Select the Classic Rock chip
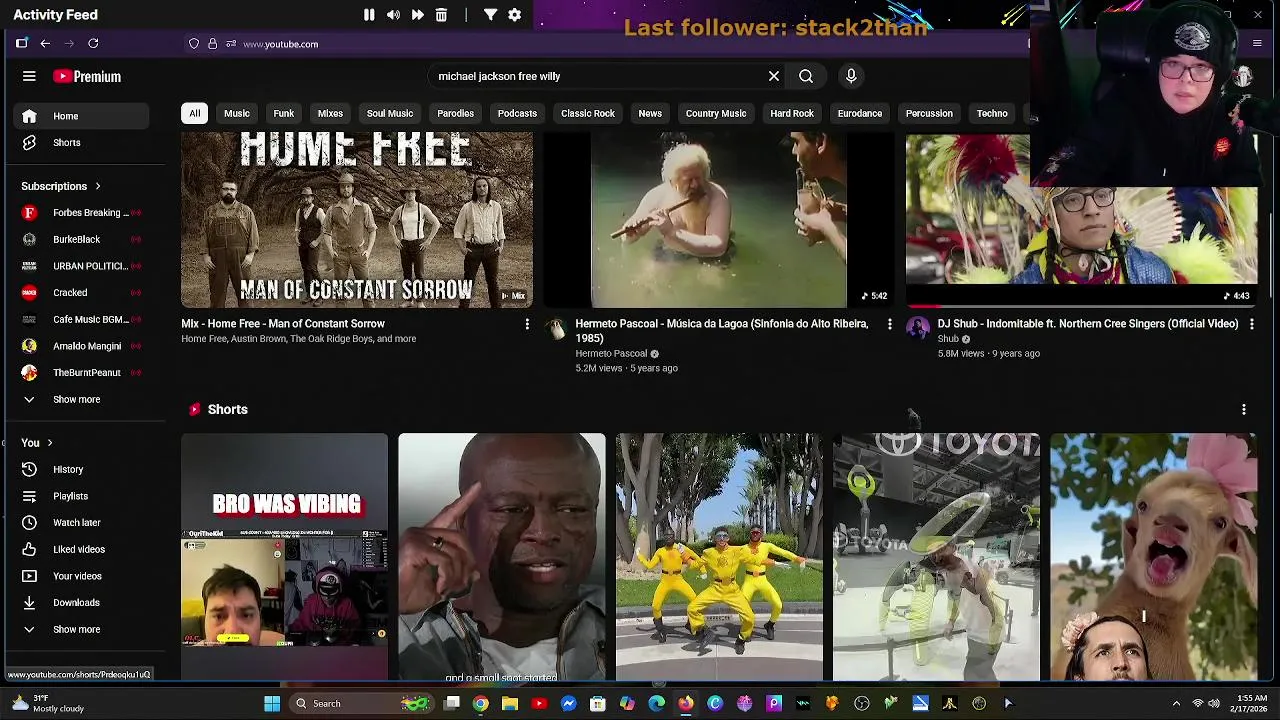1280x720 pixels. [588, 113]
